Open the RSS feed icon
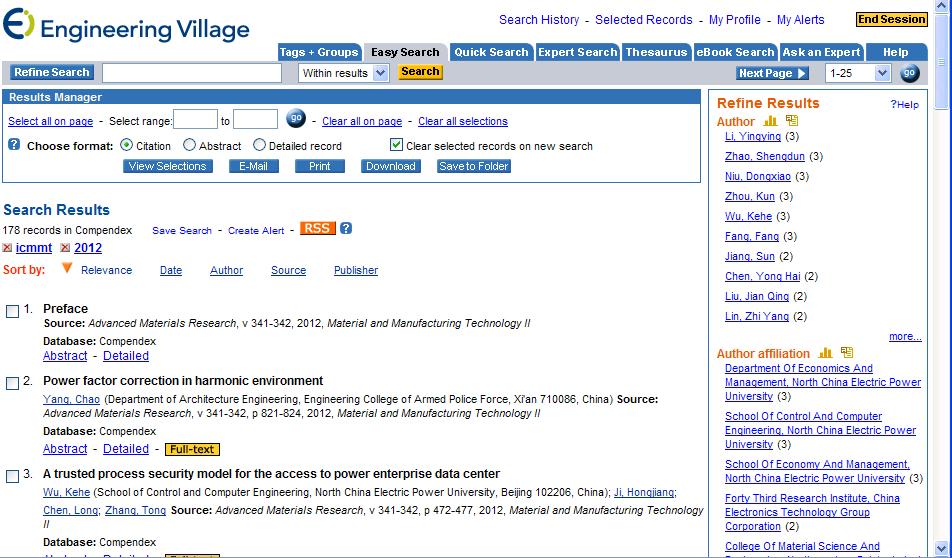The width and height of the screenshot is (952, 558). [x=317, y=229]
